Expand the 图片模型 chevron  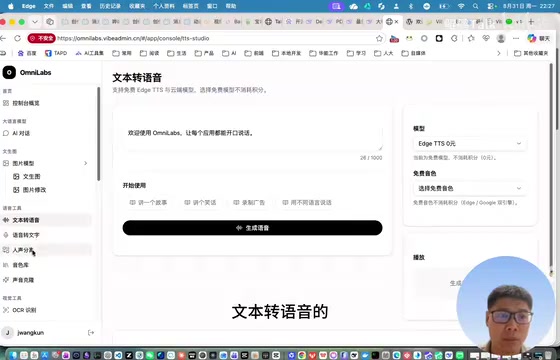click(x=85, y=163)
